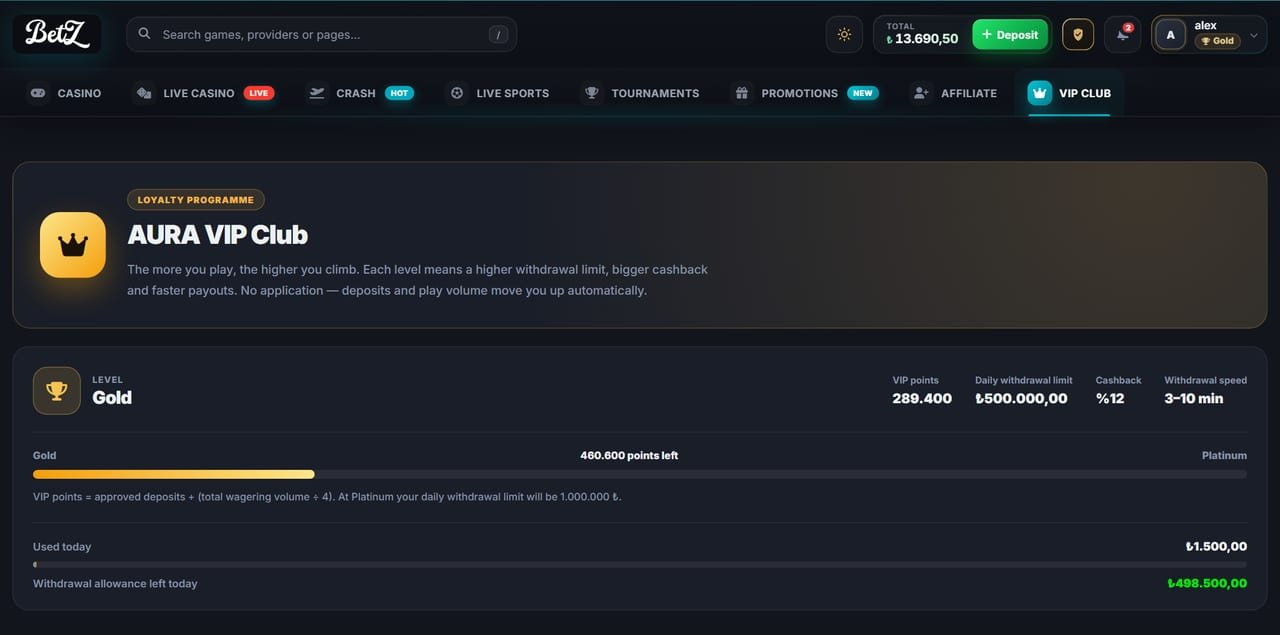This screenshot has height=635, width=1280.
Task: Click the Crash plane icon
Action: [317, 93]
